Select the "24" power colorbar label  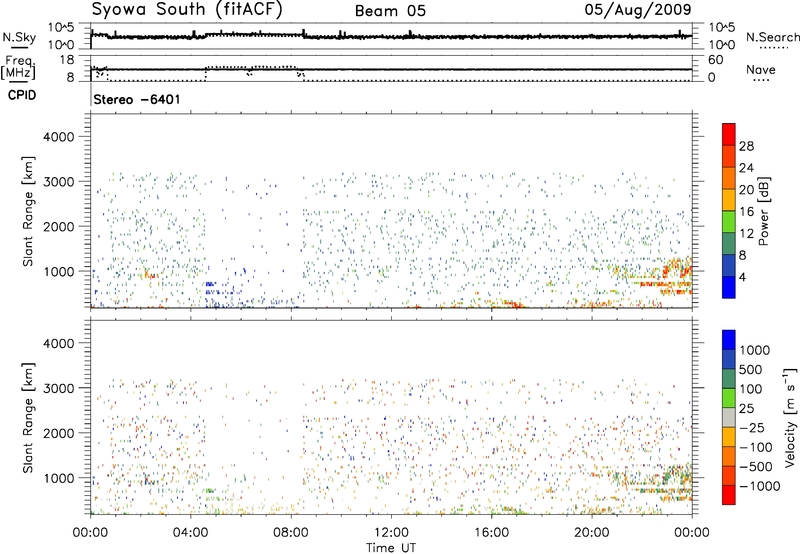click(746, 168)
